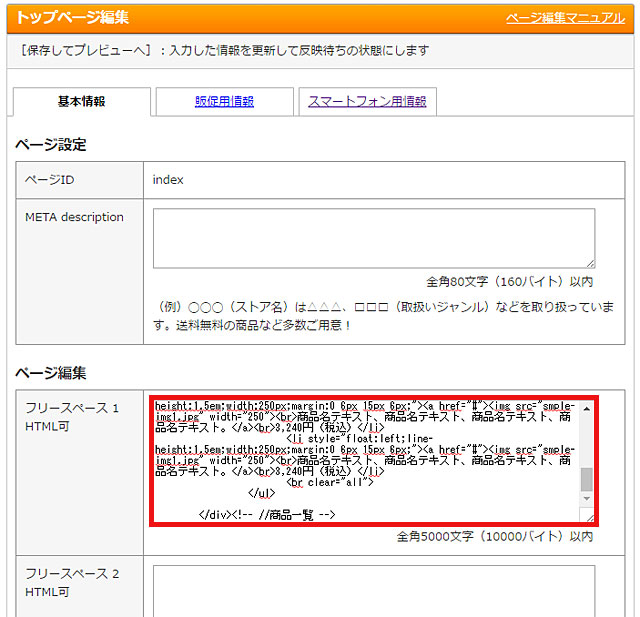Click the resize handle of フリースペース 1
Image resolution: width=640 pixels, height=617 pixels.
(x=590, y=517)
